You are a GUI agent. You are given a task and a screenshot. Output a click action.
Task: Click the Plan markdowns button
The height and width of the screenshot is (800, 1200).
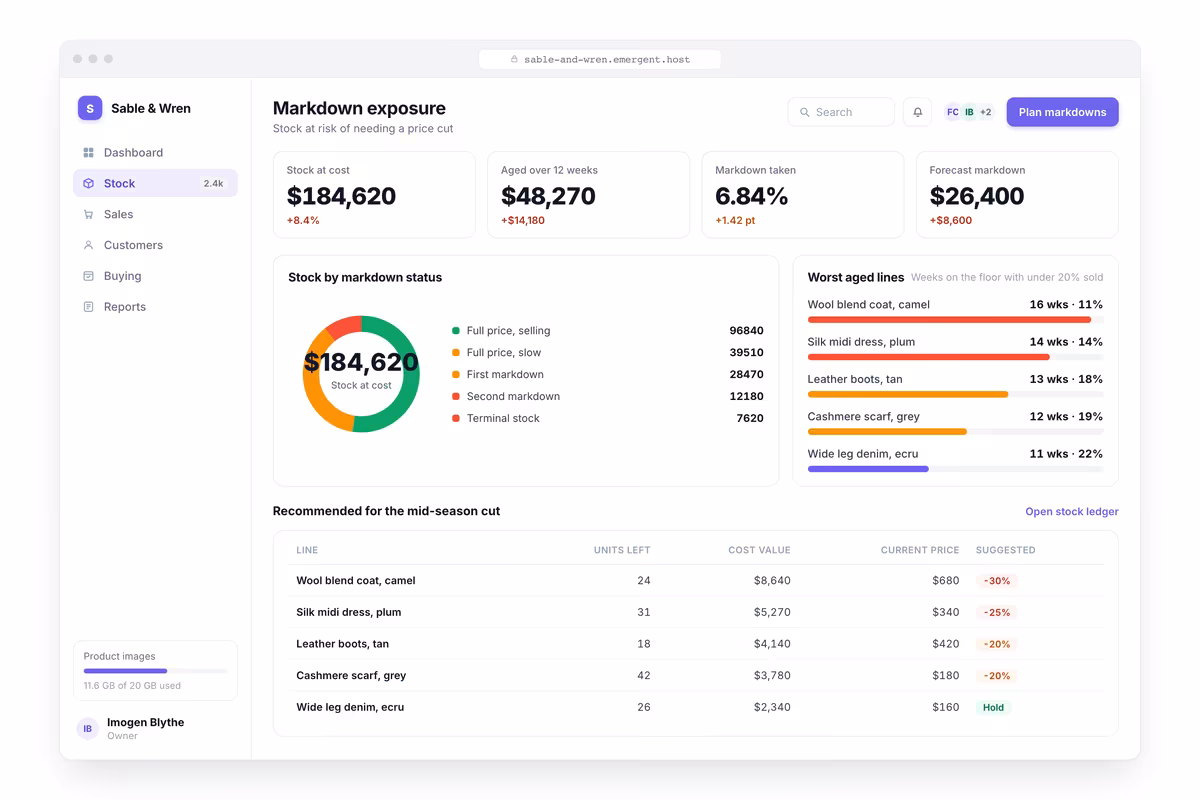pyautogui.click(x=1062, y=112)
